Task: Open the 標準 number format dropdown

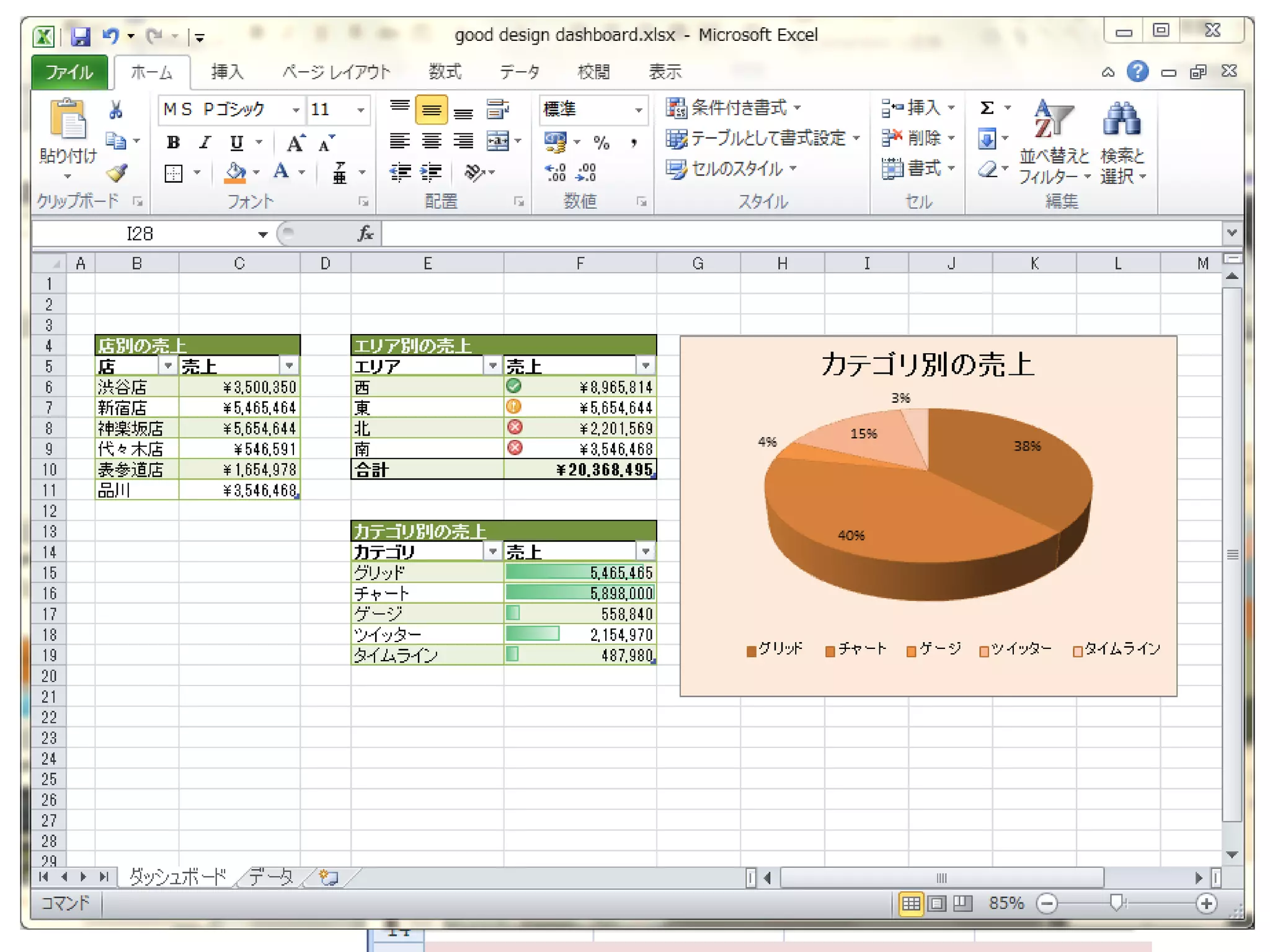Action: coord(638,110)
